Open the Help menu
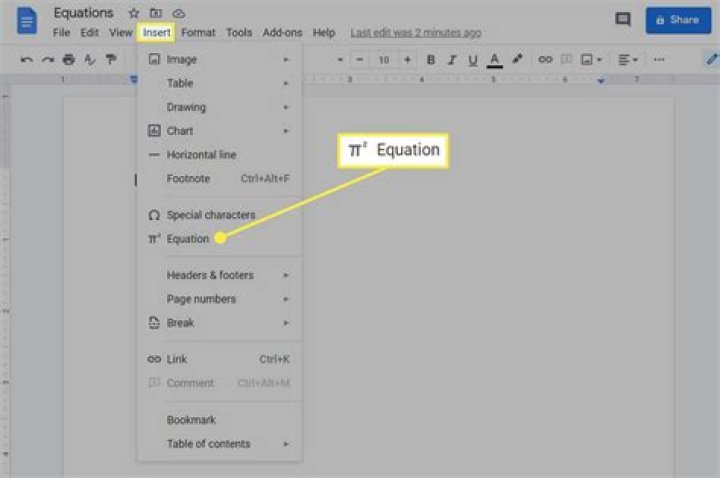This screenshot has width=720, height=478. (x=324, y=33)
